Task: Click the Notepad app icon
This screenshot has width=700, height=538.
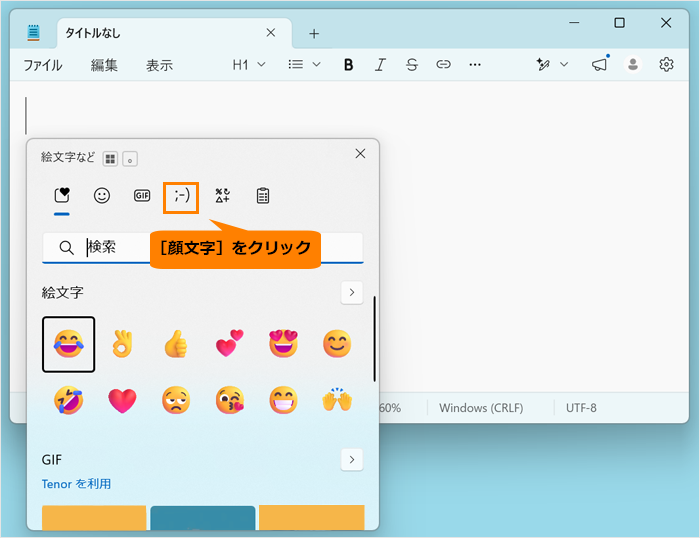Action: tap(33, 33)
